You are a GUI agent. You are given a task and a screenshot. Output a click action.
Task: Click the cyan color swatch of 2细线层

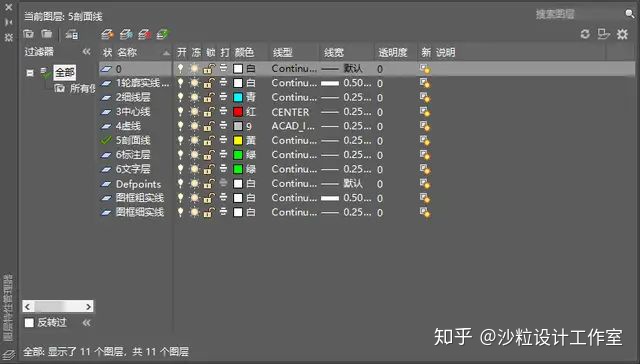(238, 97)
